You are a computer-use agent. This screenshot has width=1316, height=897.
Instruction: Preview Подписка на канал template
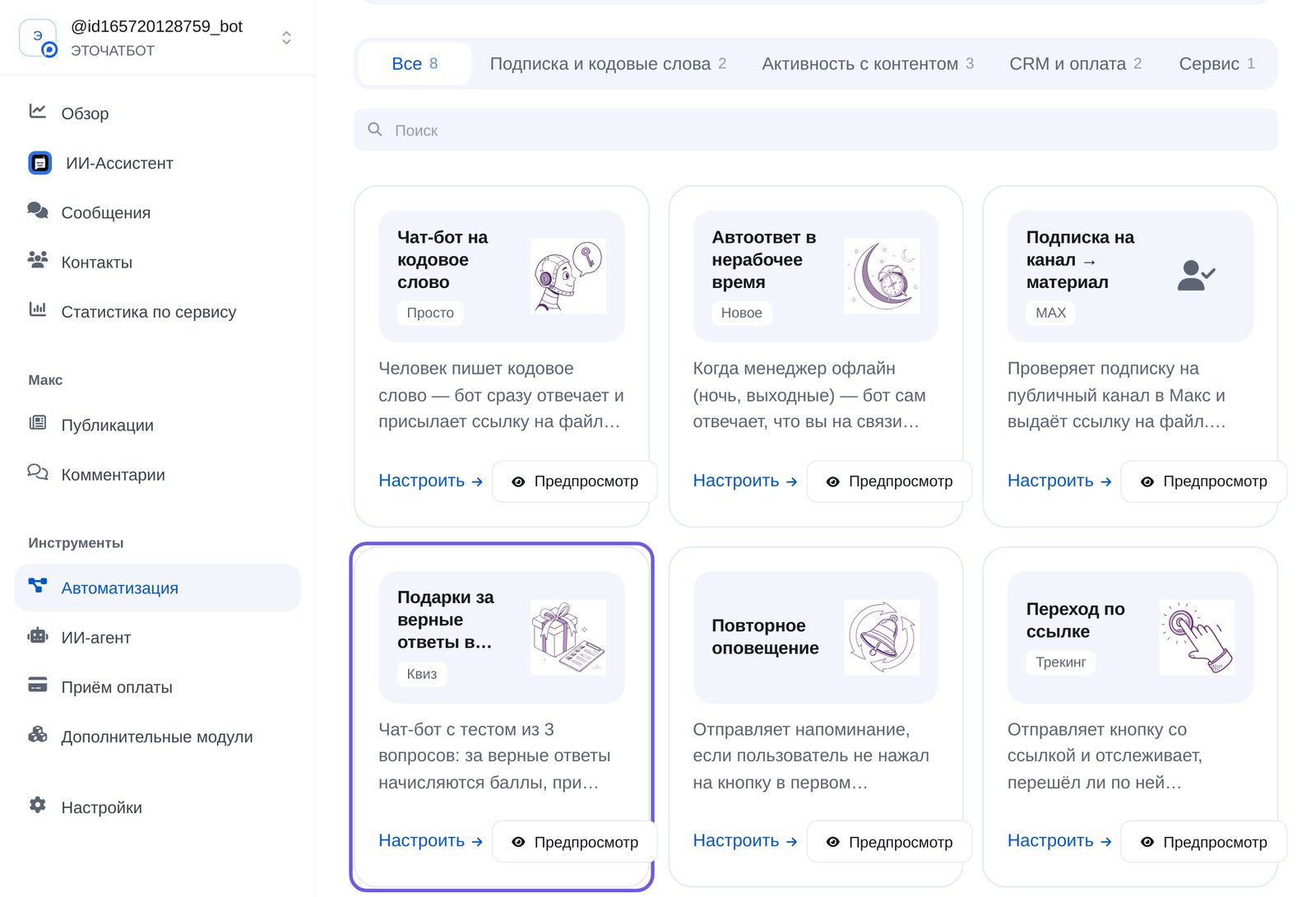(1203, 481)
